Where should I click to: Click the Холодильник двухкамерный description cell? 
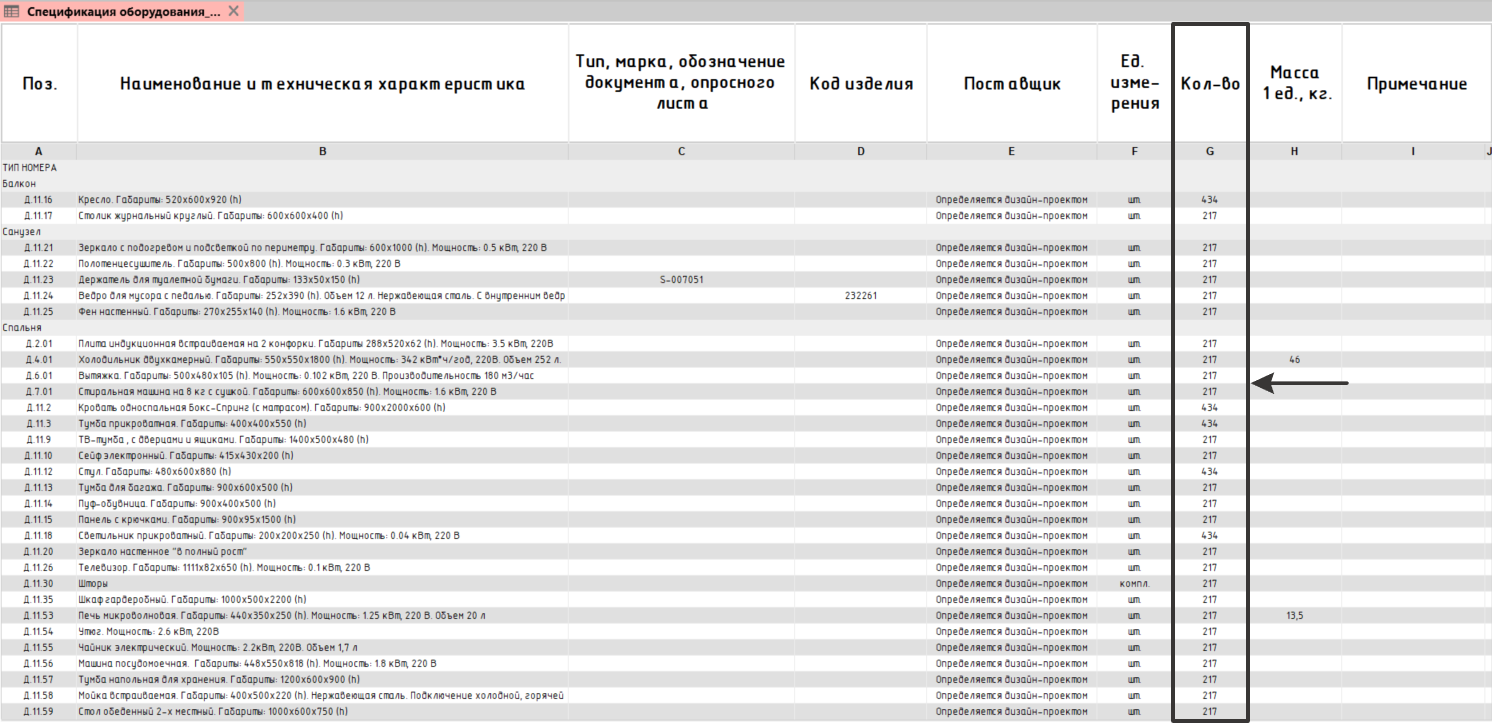click(x=320, y=359)
